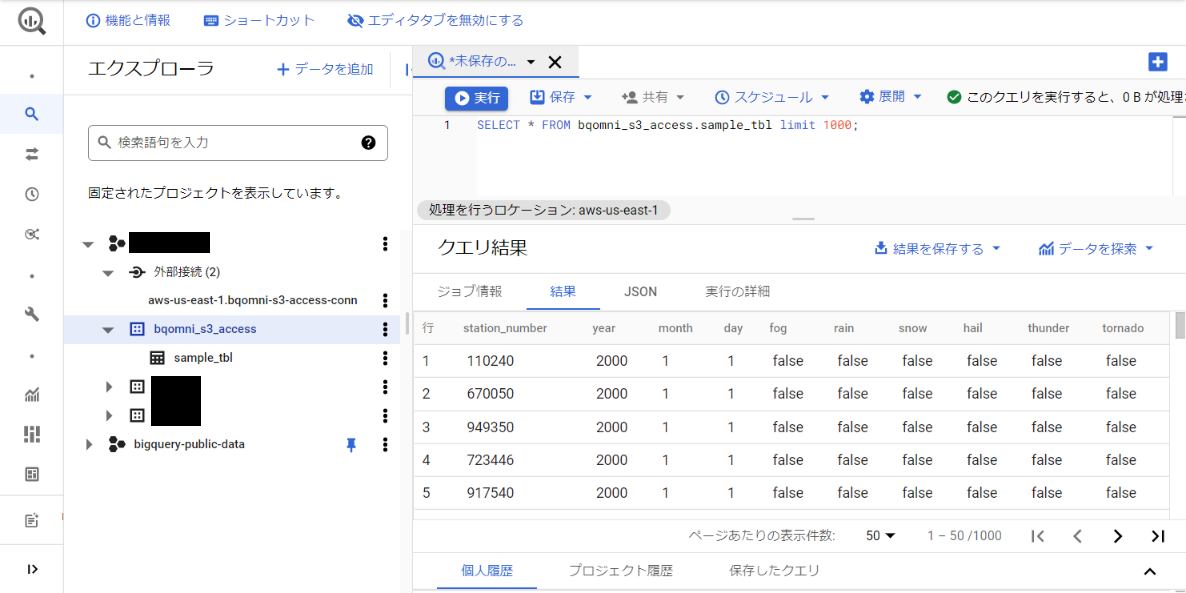Select sample_tbl in the tree
The height and width of the screenshot is (593, 1186).
[x=203, y=358]
